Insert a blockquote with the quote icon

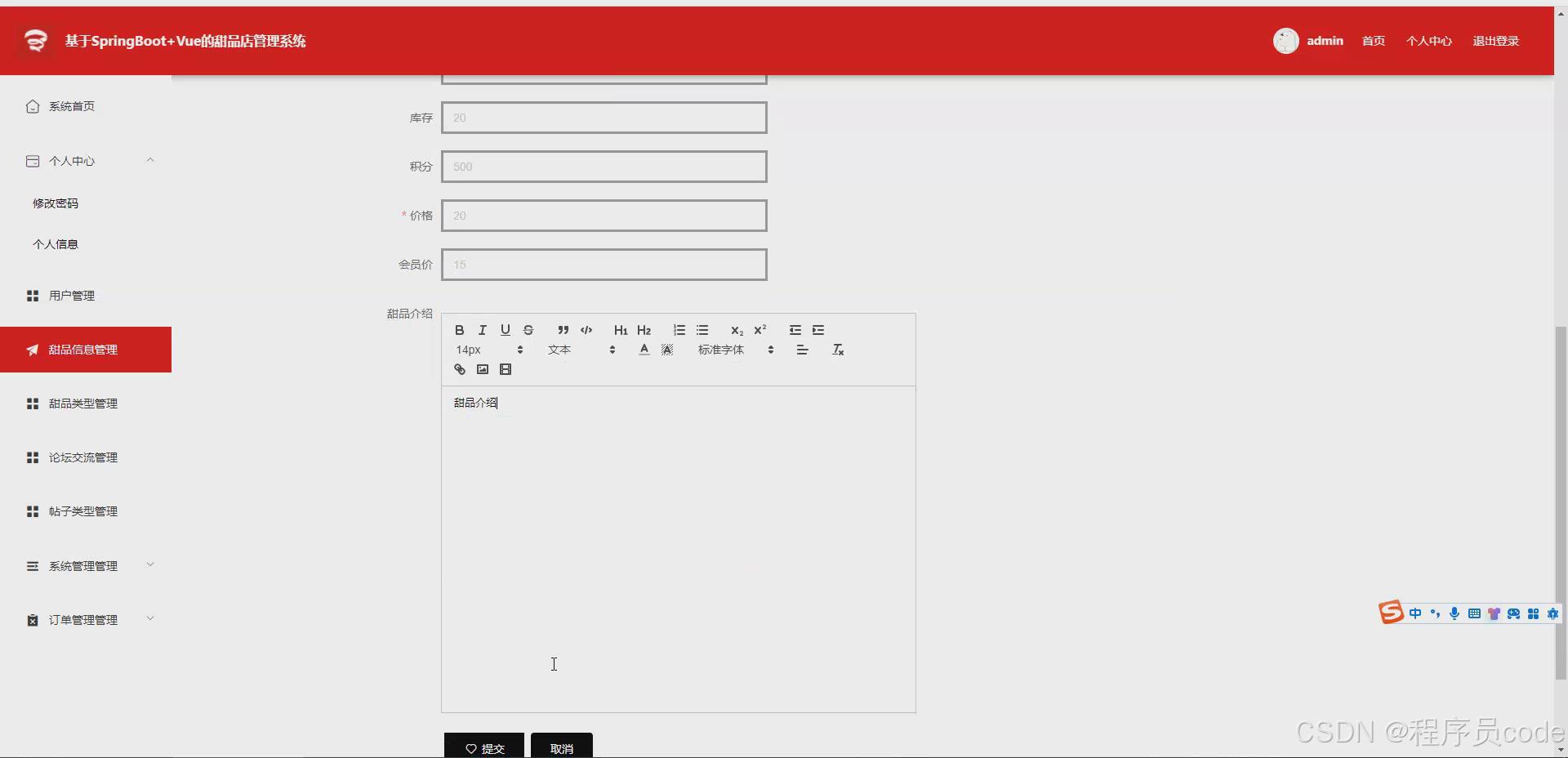563,330
